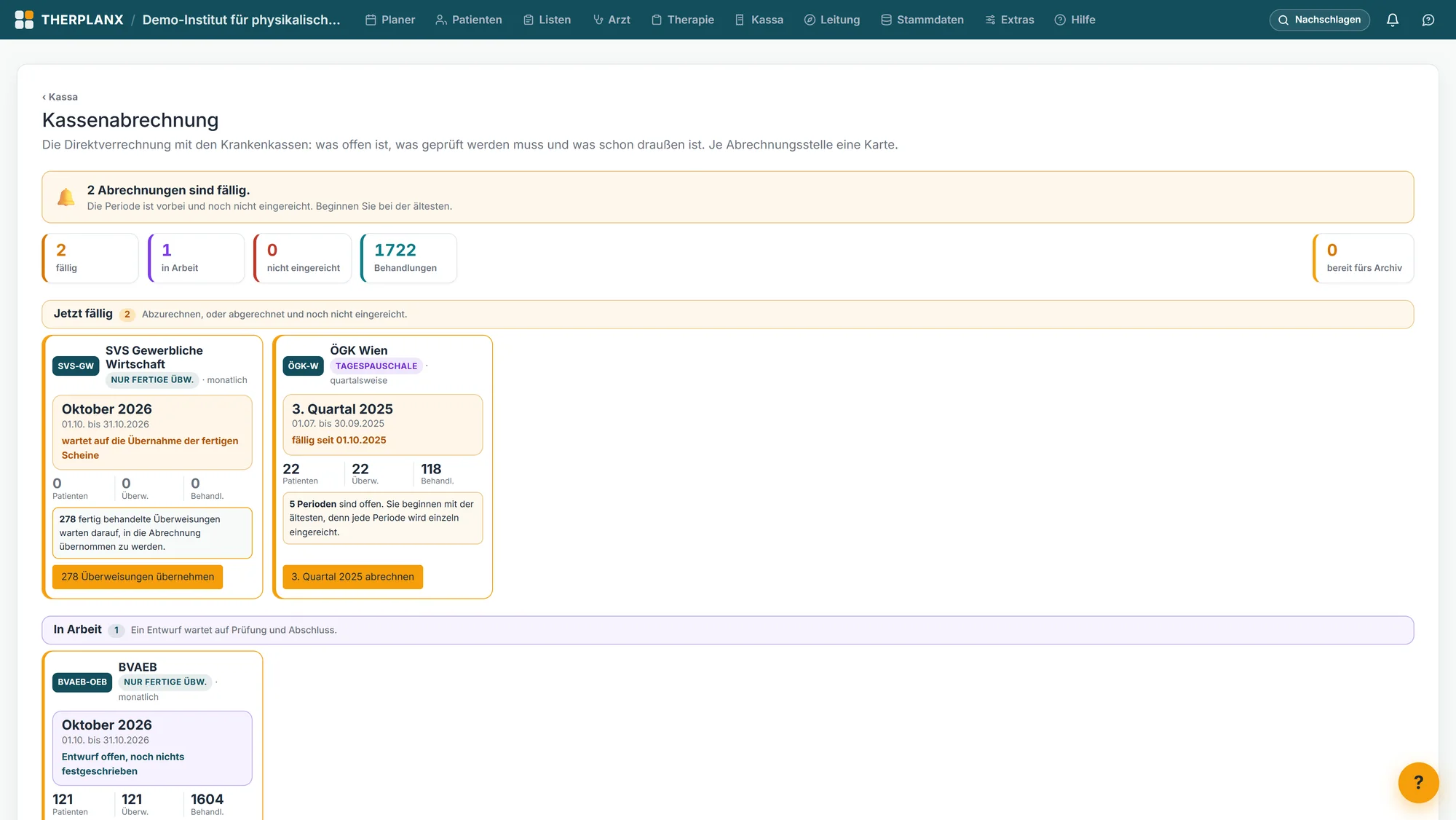Screen dimensions: 1456x820
Task: Open the Extras menu
Action: [1010, 20]
